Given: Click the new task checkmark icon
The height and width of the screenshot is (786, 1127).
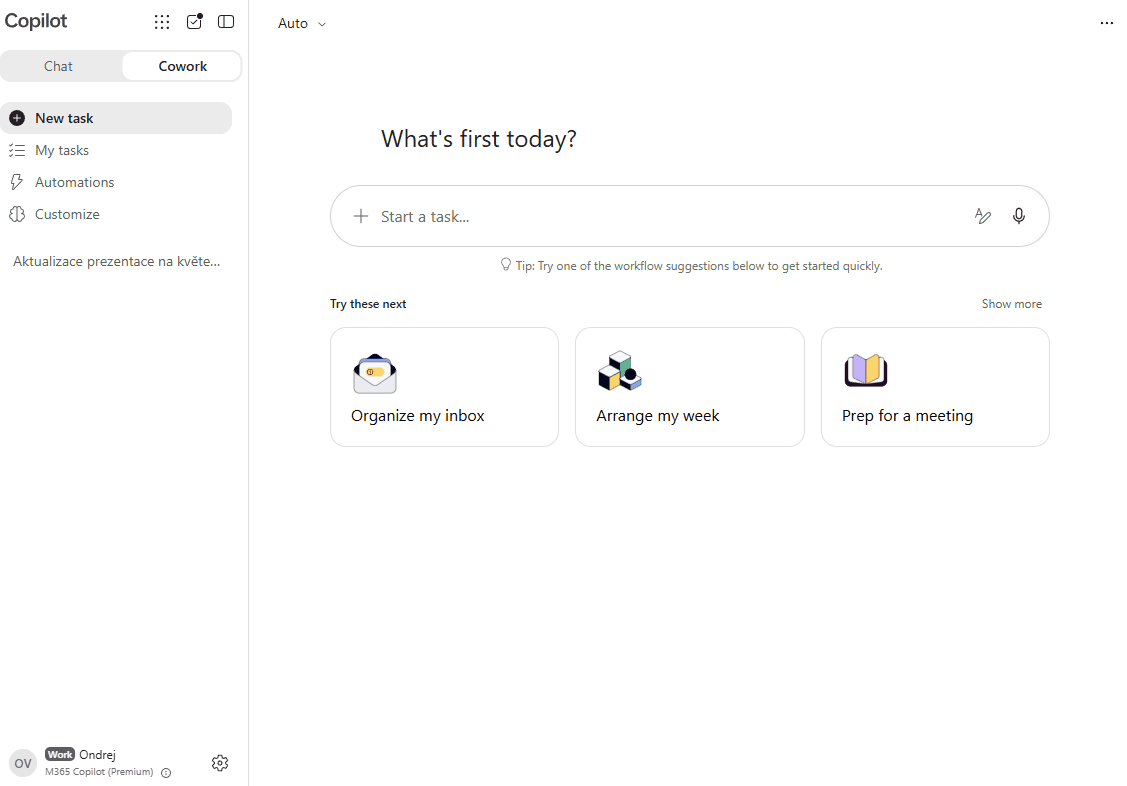Looking at the screenshot, I should pyautogui.click(x=194, y=22).
